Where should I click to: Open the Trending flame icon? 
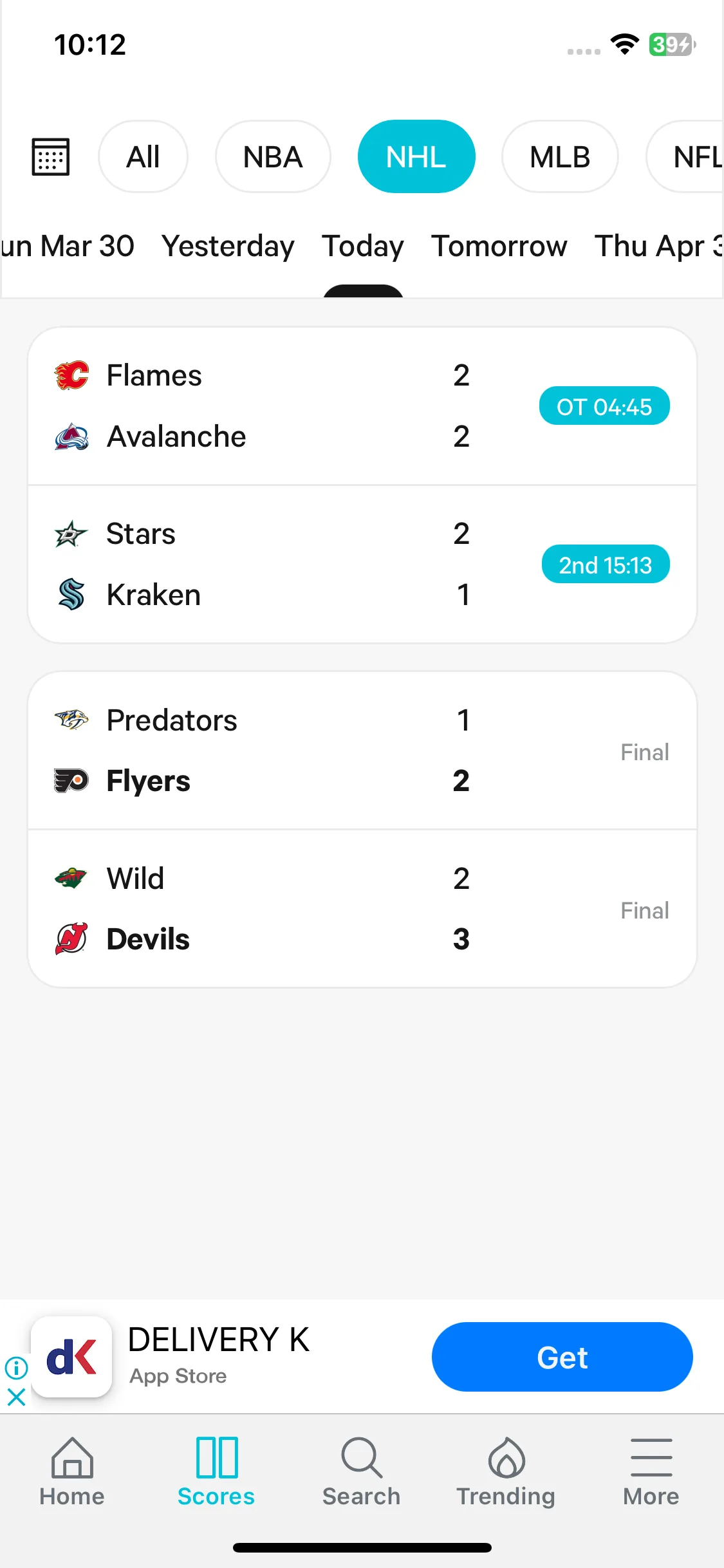tap(506, 1457)
